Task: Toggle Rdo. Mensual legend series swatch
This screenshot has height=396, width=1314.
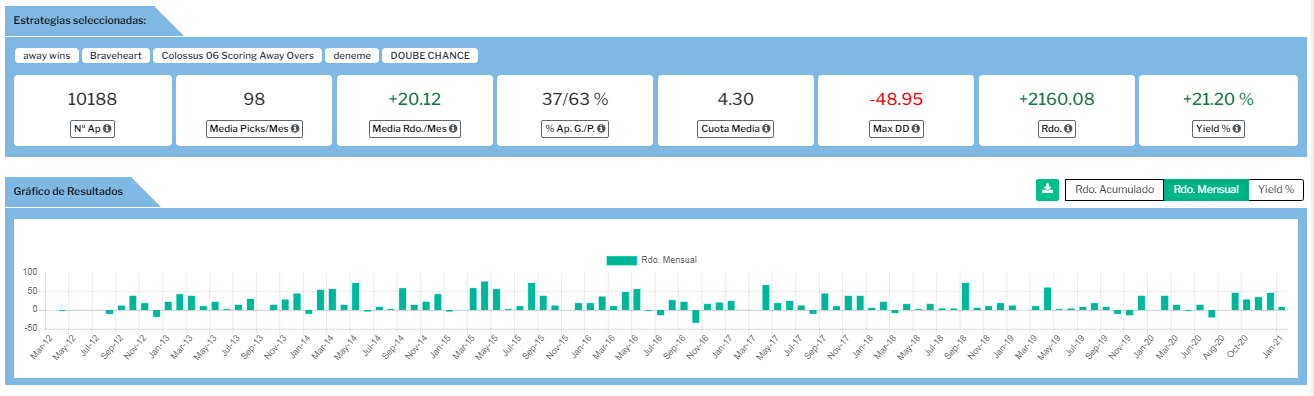Action: [x=621, y=260]
